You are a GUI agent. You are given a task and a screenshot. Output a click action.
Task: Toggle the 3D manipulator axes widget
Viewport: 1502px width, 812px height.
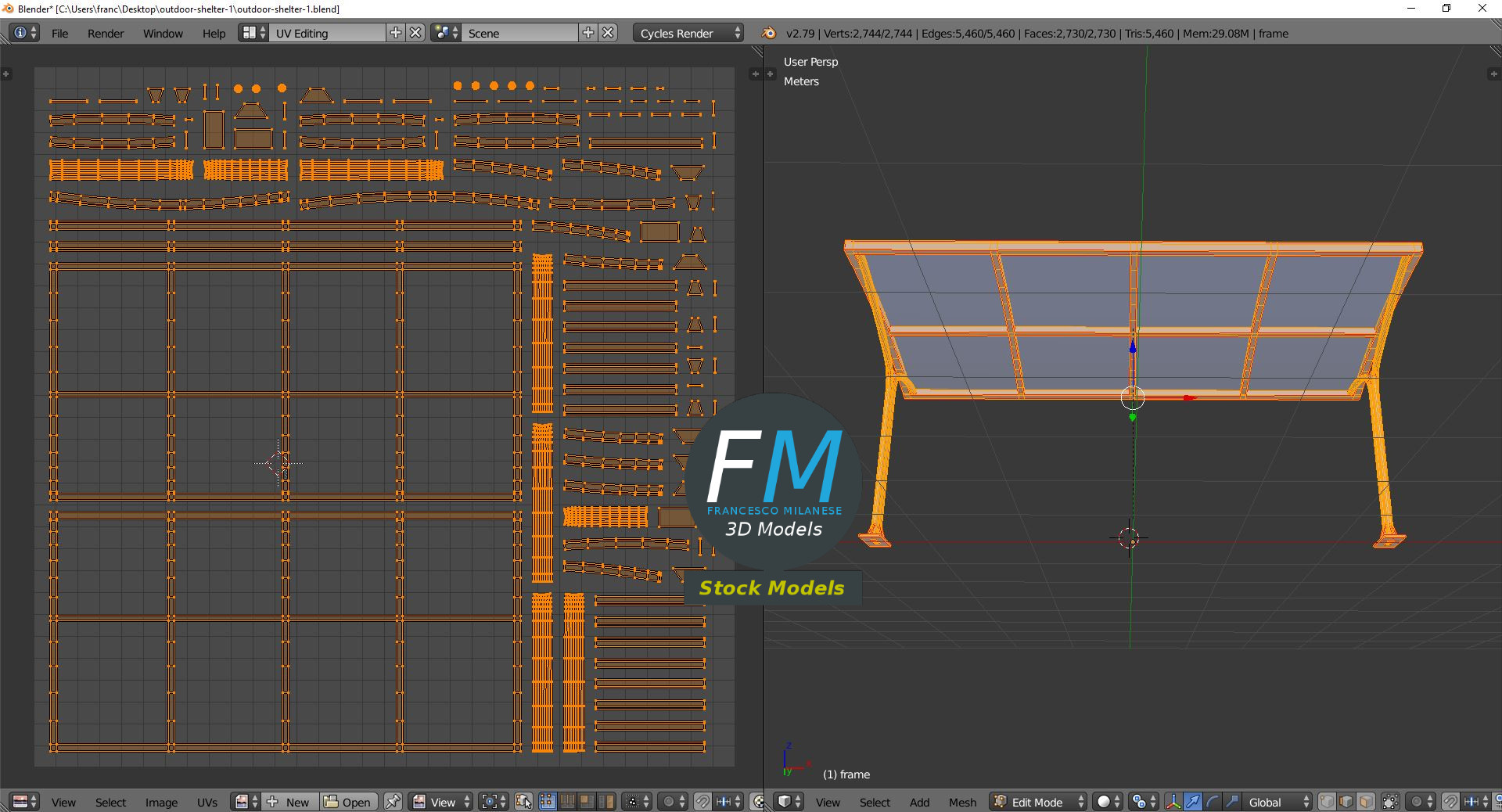1173,802
